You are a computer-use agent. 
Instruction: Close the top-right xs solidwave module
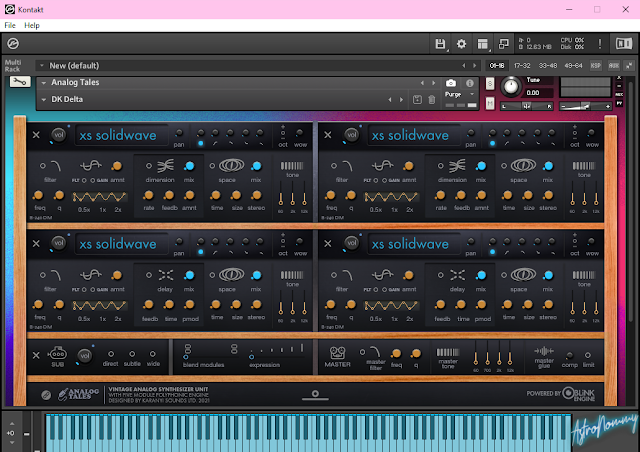[x=327, y=135]
